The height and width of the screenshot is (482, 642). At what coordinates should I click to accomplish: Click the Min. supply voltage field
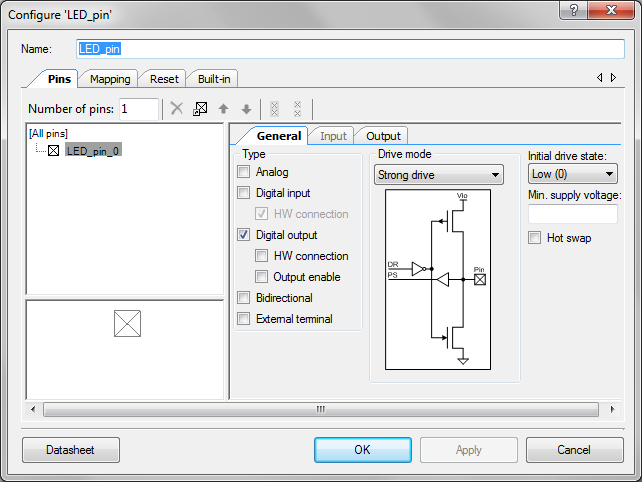[572, 213]
